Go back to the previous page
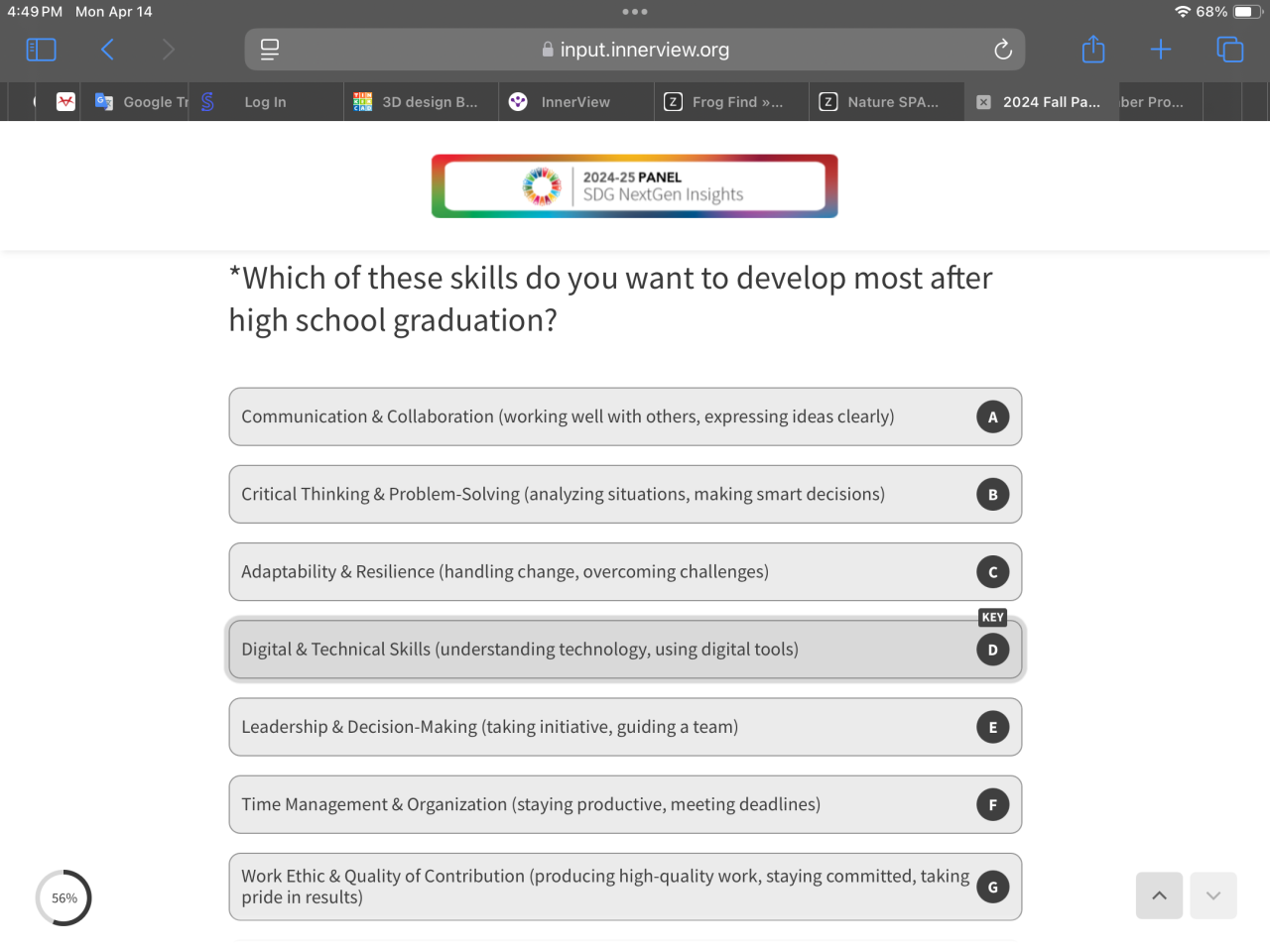This screenshot has width=1270, height=952. point(107,50)
